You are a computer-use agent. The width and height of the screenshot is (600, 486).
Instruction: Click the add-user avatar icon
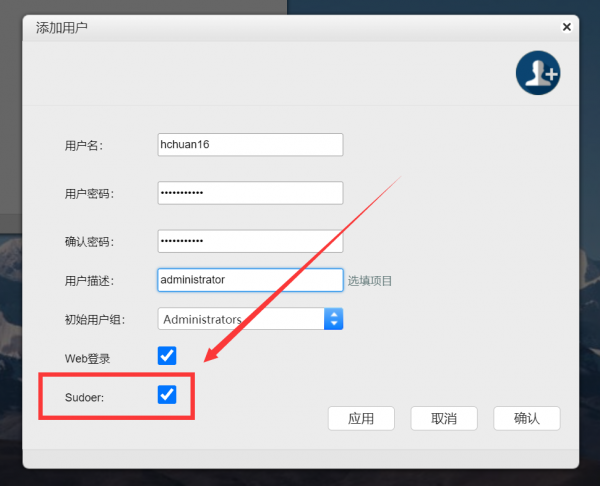click(538, 73)
